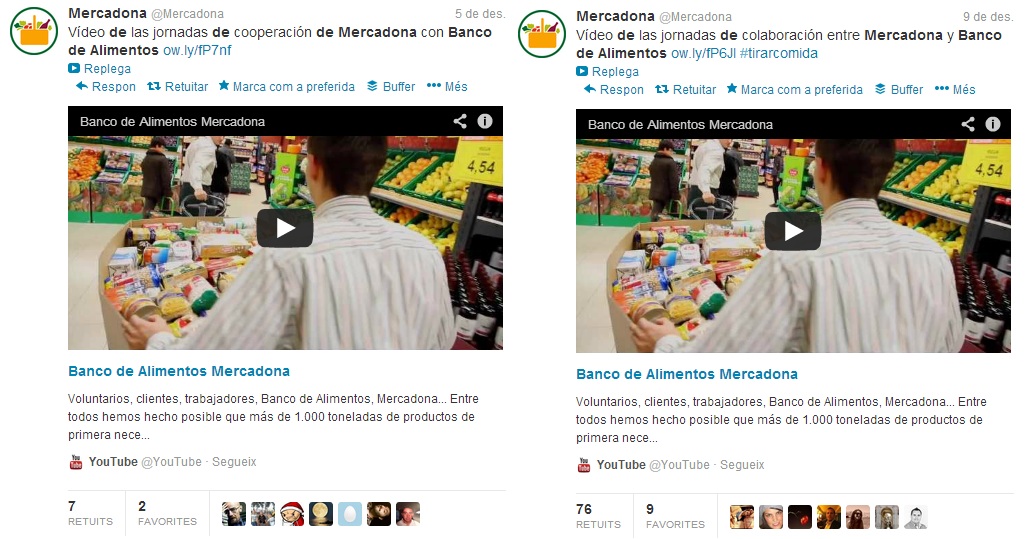Open Més options on left tweet
This screenshot has width=1035, height=539.
click(x=447, y=86)
